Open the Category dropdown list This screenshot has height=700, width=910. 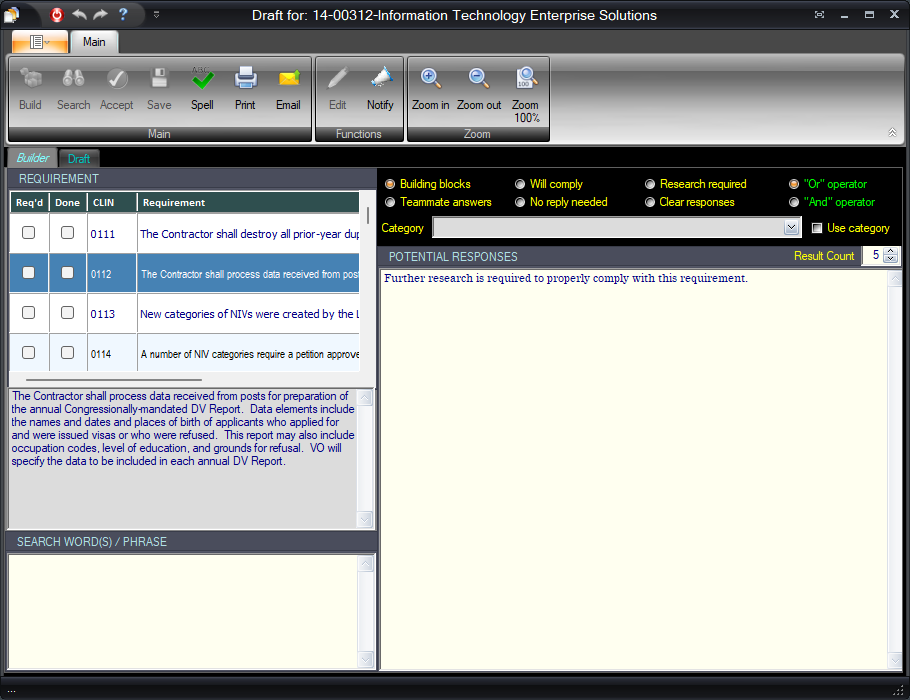pyautogui.click(x=790, y=228)
